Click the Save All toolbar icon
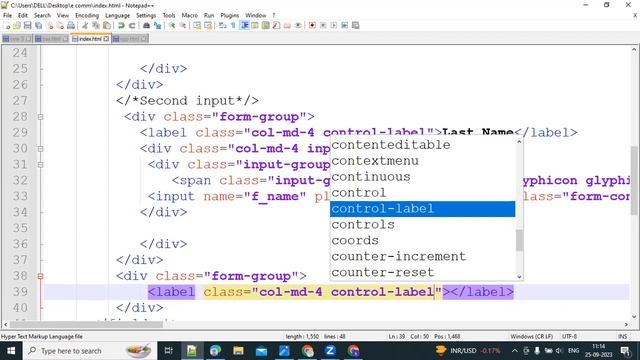This screenshot has width=640, height=360. pyautogui.click(x=38, y=25)
